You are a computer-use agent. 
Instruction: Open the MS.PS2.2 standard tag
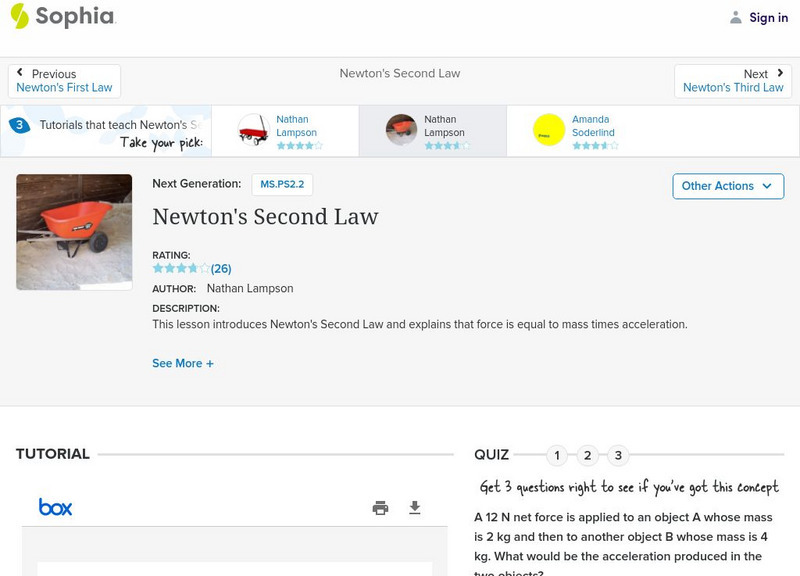tap(281, 184)
